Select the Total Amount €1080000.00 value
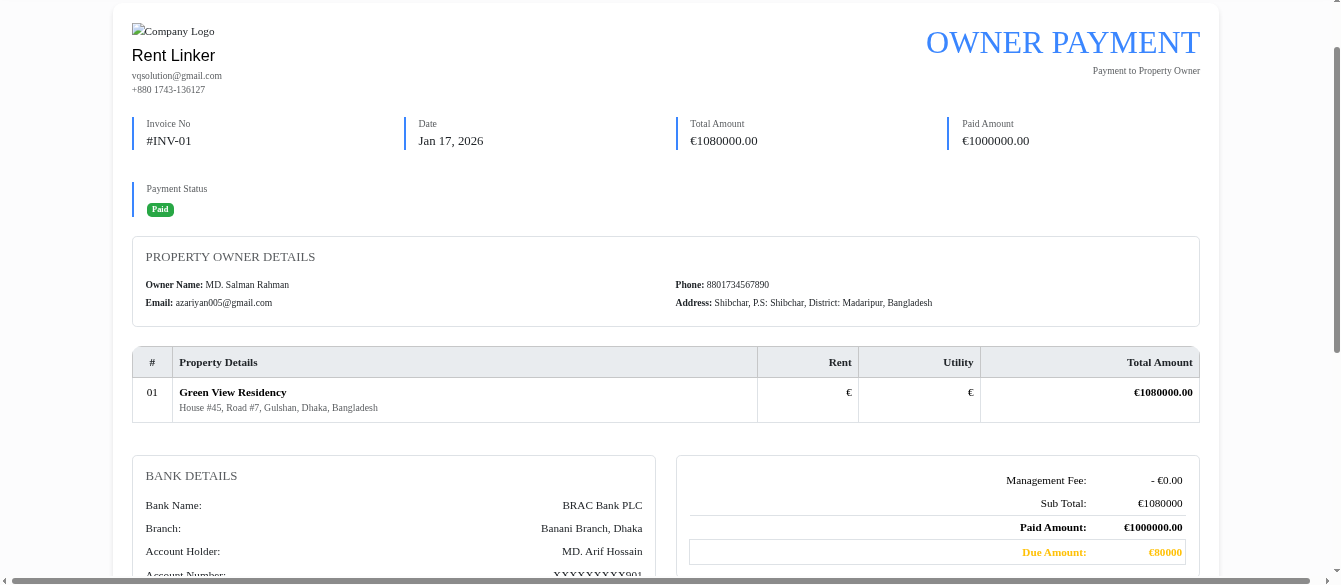Image resolution: width=1341 pixels, height=585 pixels. tap(722, 141)
